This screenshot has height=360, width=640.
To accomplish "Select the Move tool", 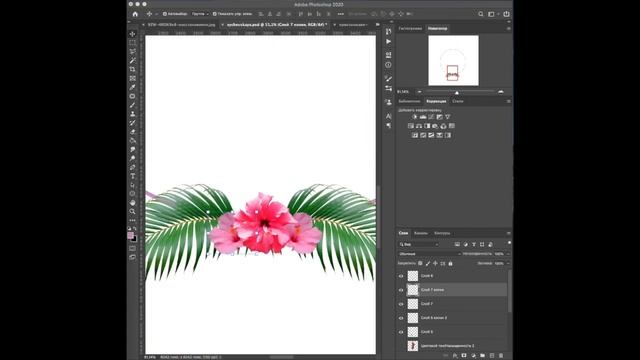I will pos(132,34).
